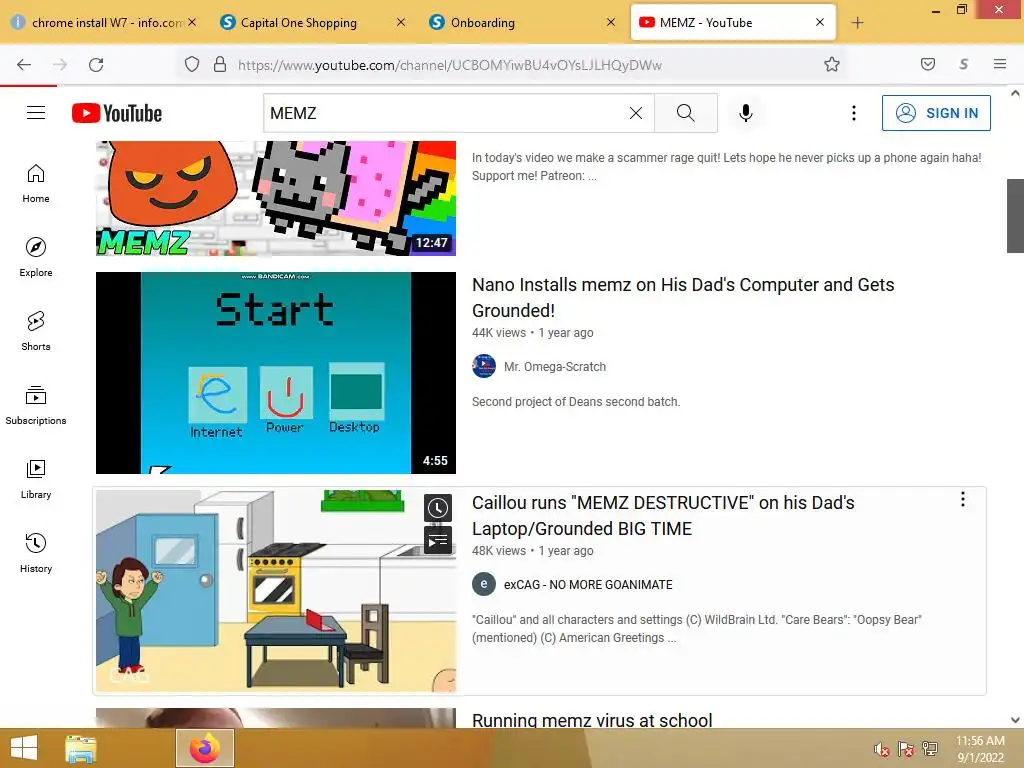Click network tray icon
This screenshot has height=768, width=1024.
click(x=929, y=749)
